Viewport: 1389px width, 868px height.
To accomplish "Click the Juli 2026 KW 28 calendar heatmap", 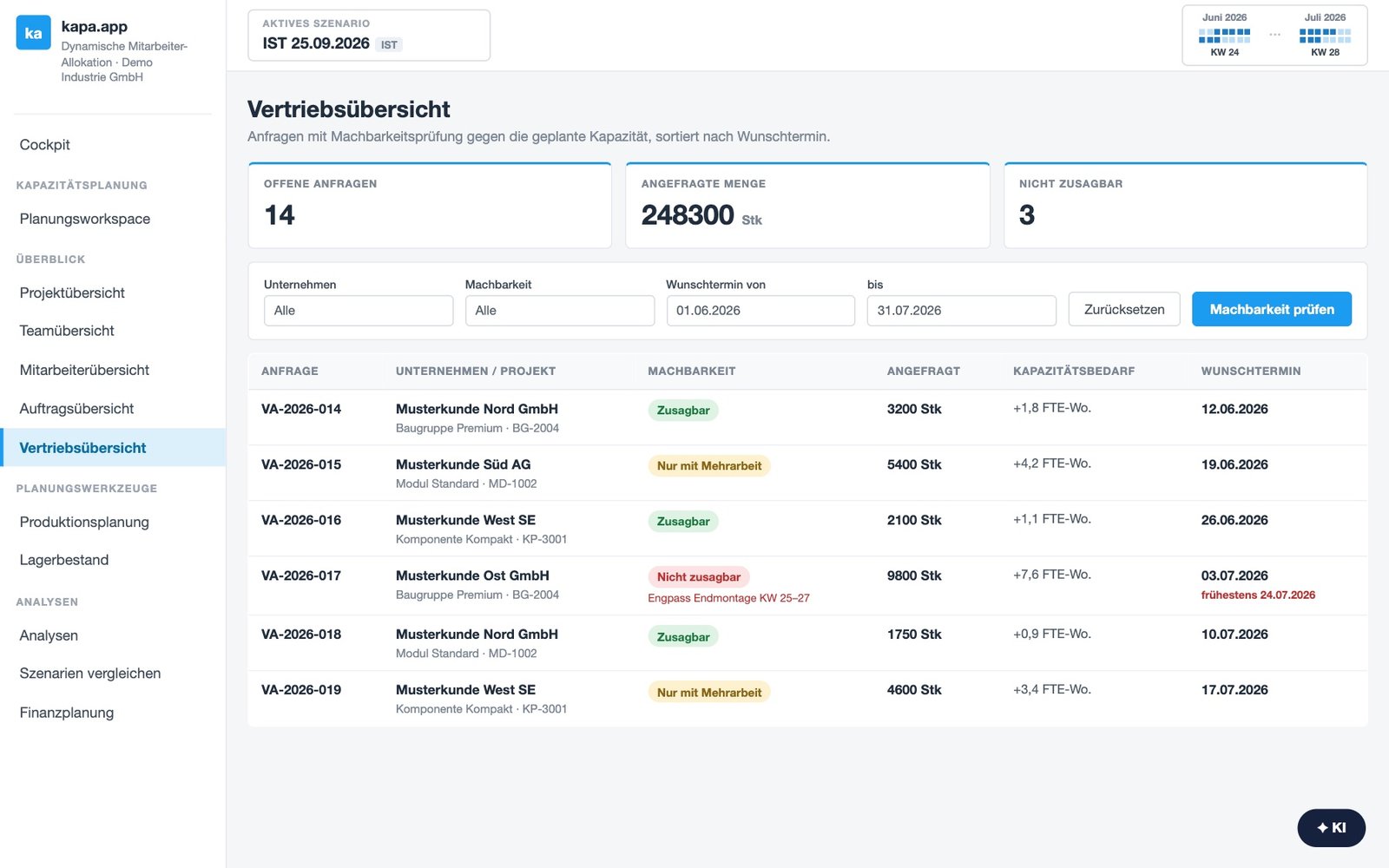I will [1325, 36].
